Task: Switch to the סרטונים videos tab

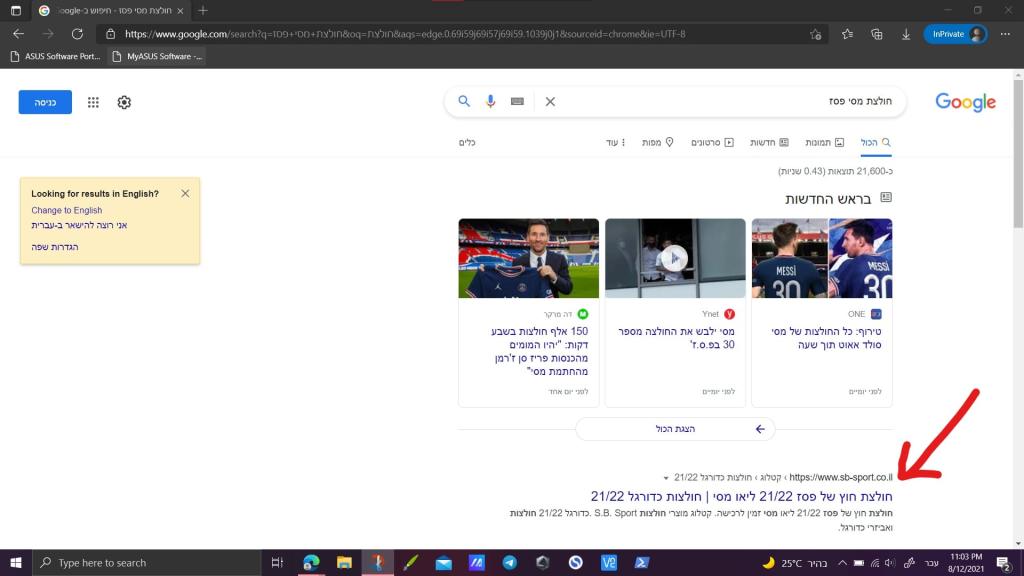Action: click(712, 142)
